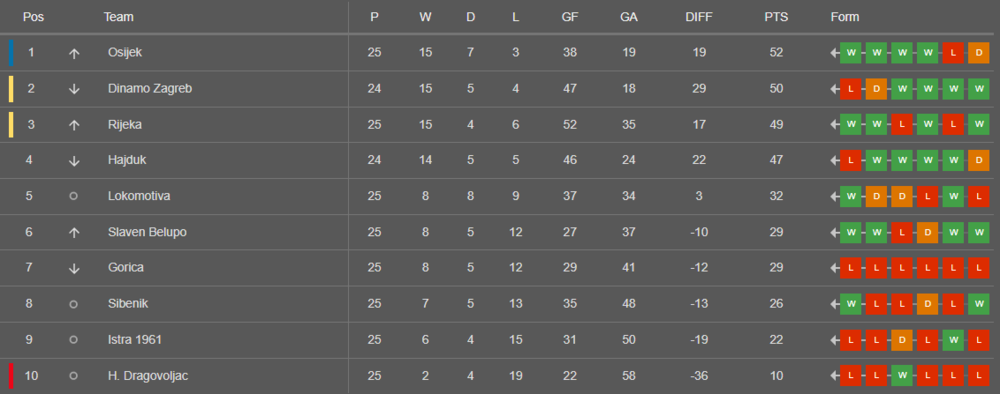Click the red relegation marker at position 10

tap(11, 376)
